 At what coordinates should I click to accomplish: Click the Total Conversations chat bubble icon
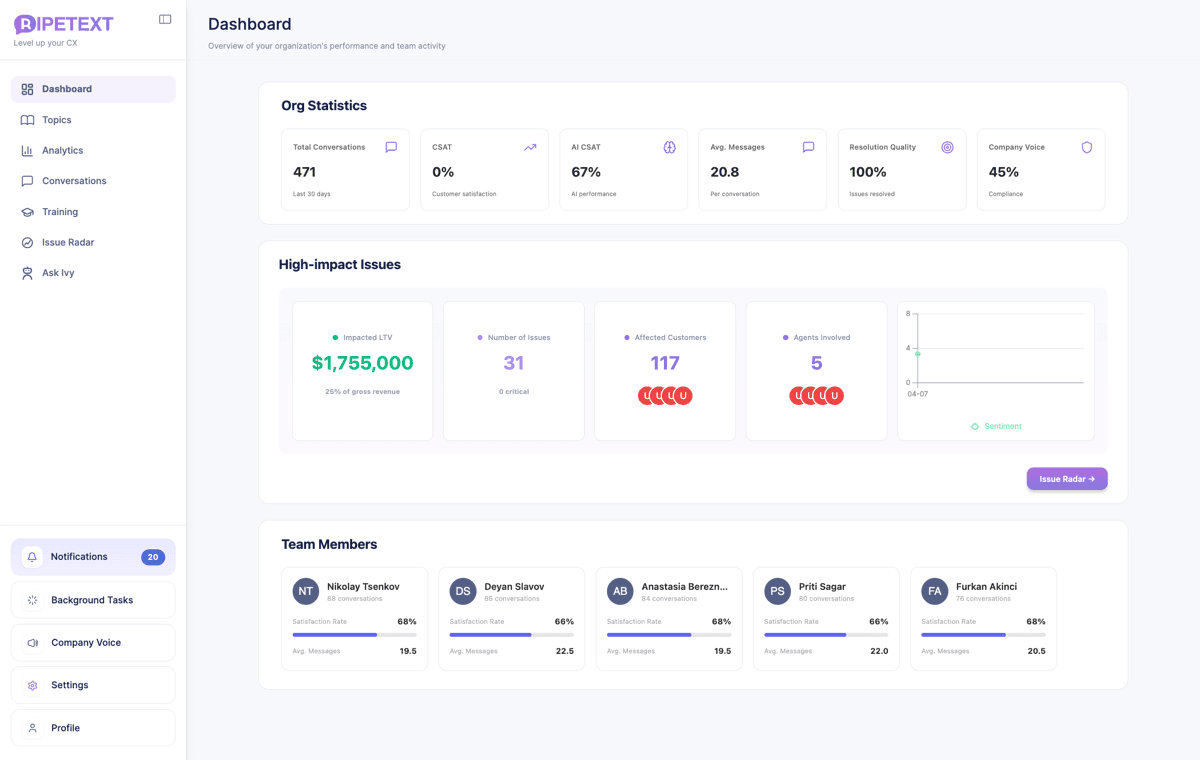[x=391, y=147]
